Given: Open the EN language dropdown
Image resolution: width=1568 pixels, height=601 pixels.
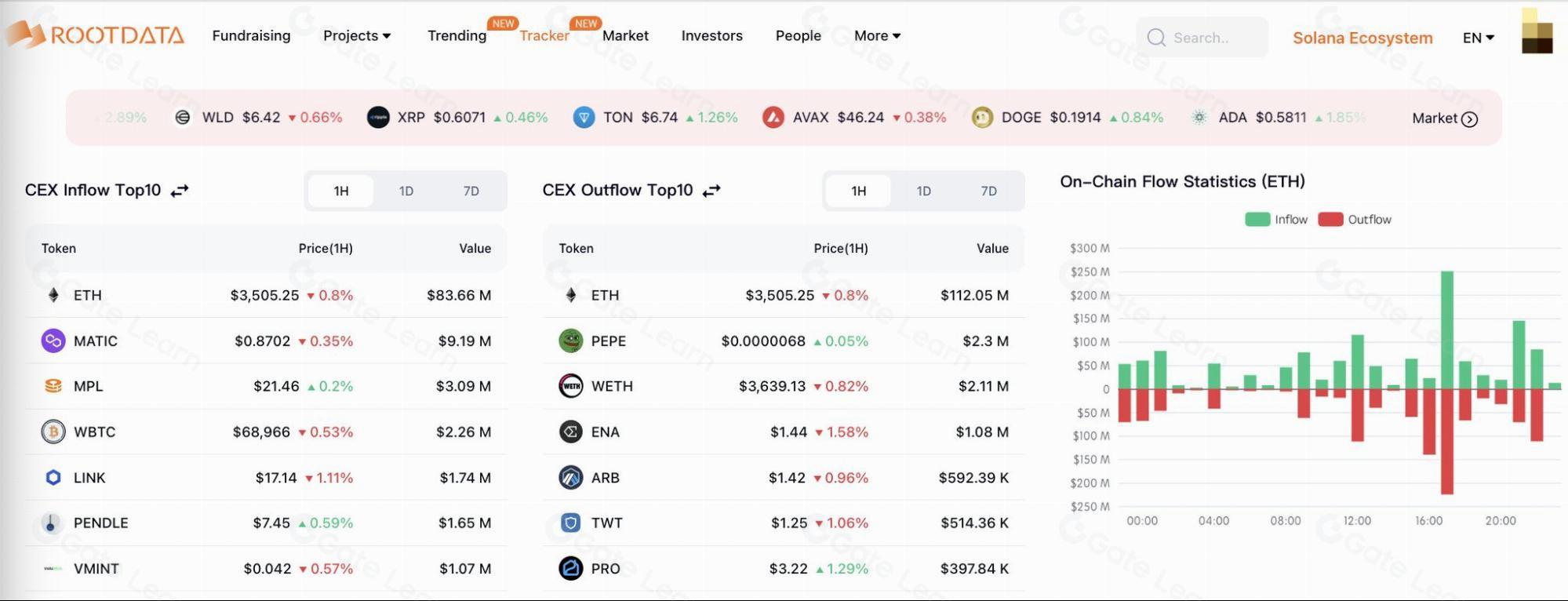Looking at the screenshot, I should [x=1479, y=38].
